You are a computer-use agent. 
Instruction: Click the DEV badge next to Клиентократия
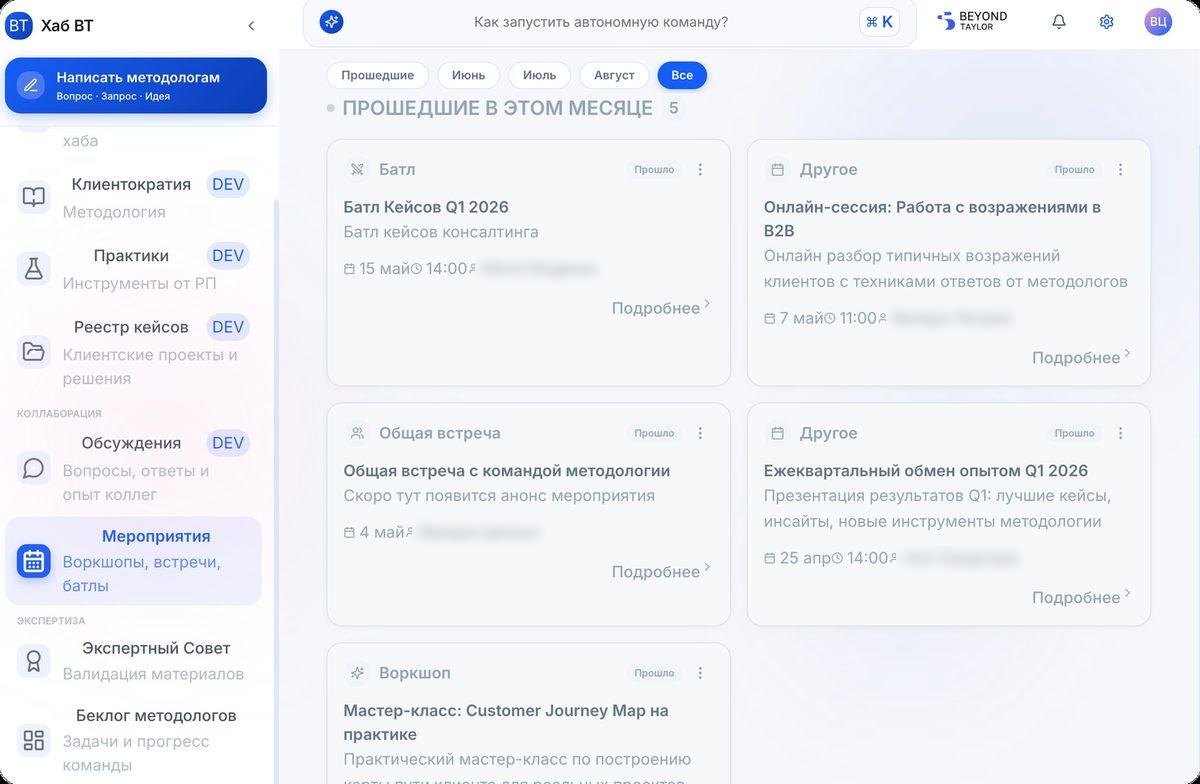228,184
